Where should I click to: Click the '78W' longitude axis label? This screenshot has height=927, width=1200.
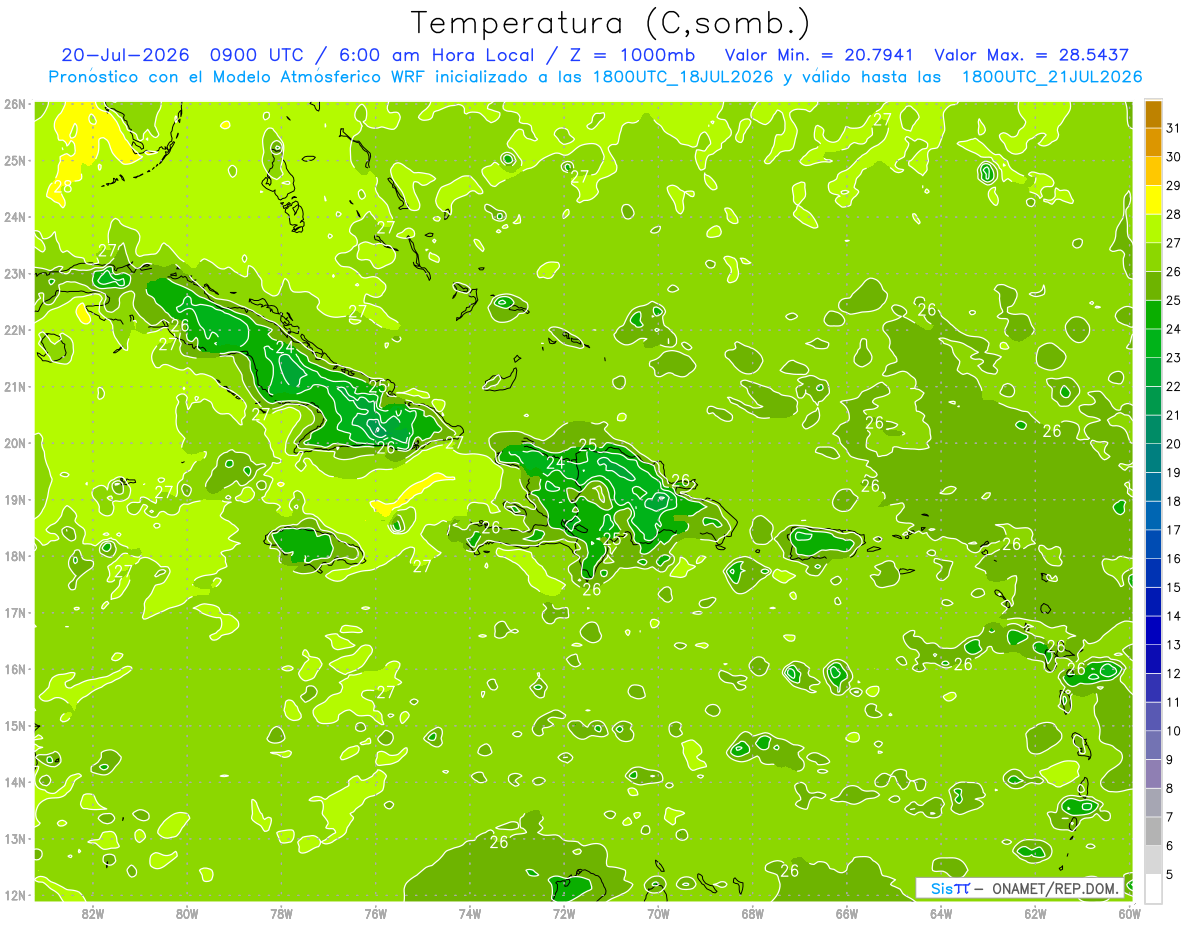[x=281, y=914]
